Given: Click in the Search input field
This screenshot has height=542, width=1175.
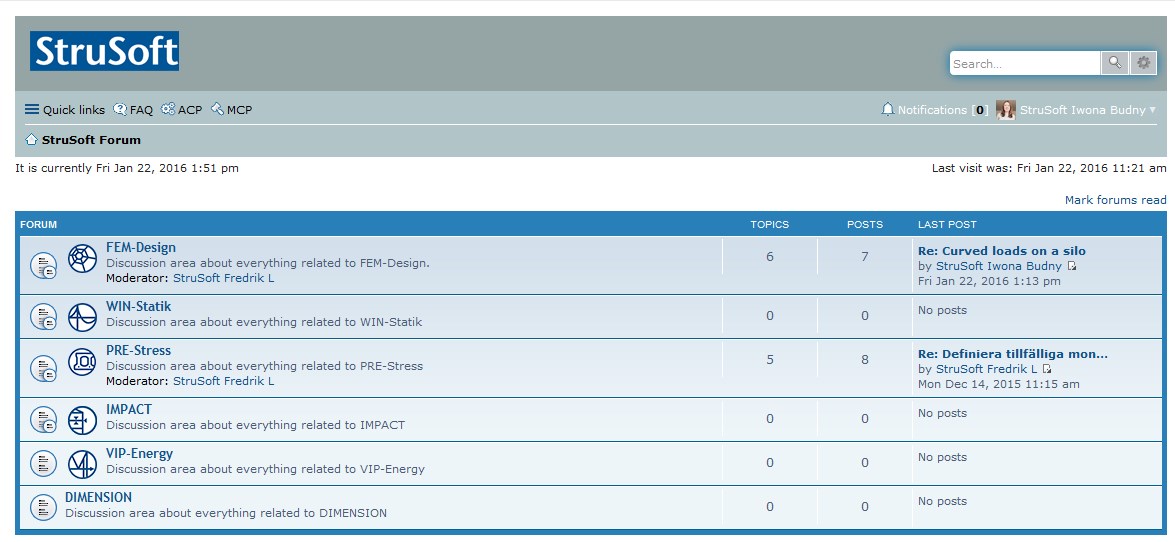Looking at the screenshot, I should click(1024, 64).
